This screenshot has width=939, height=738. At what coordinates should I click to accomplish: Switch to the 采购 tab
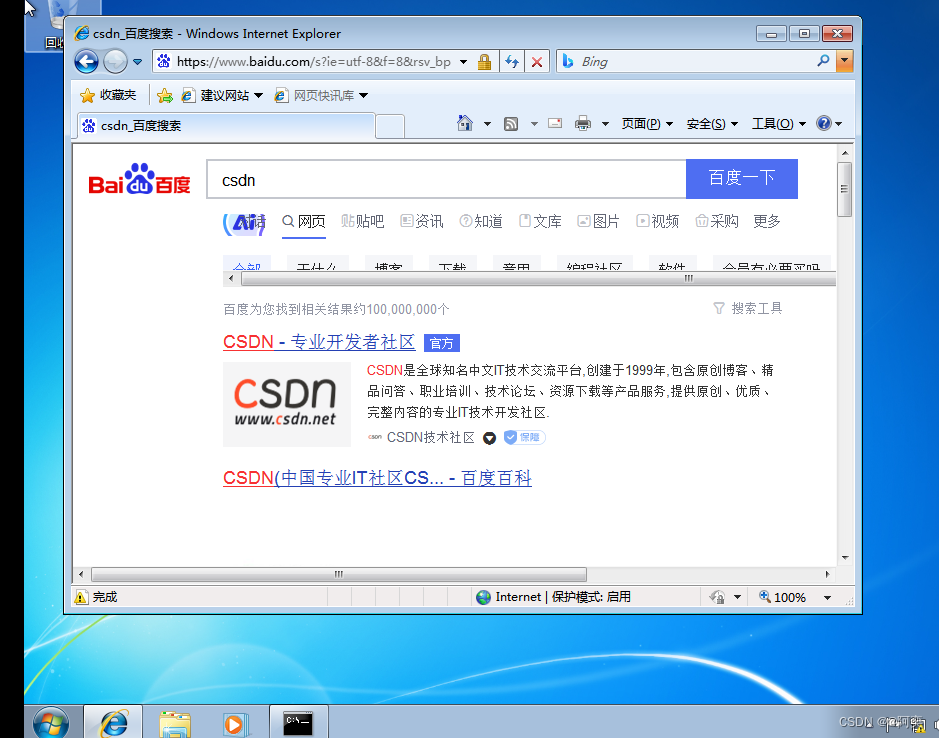tap(717, 222)
